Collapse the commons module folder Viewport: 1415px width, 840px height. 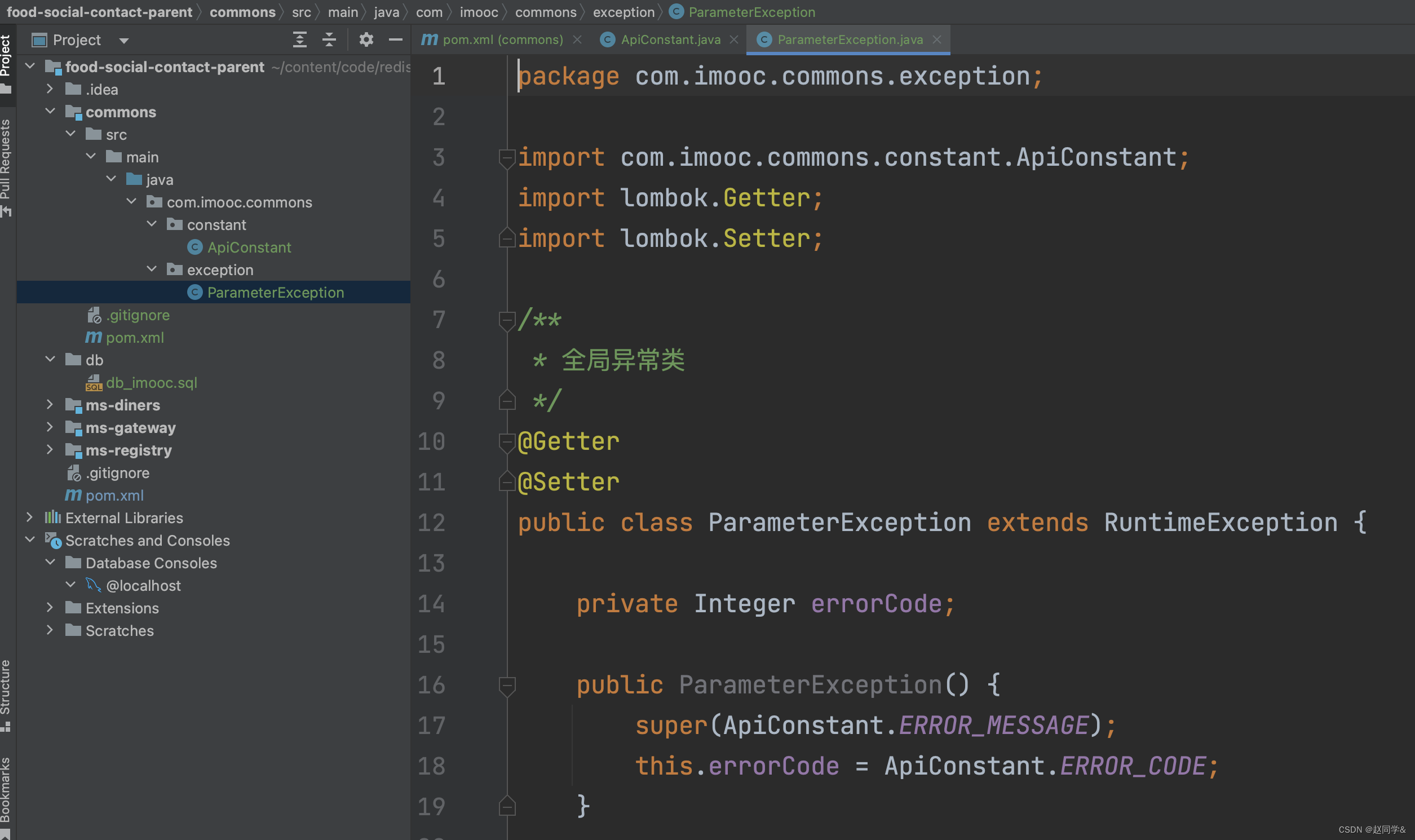[x=50, y=112]
